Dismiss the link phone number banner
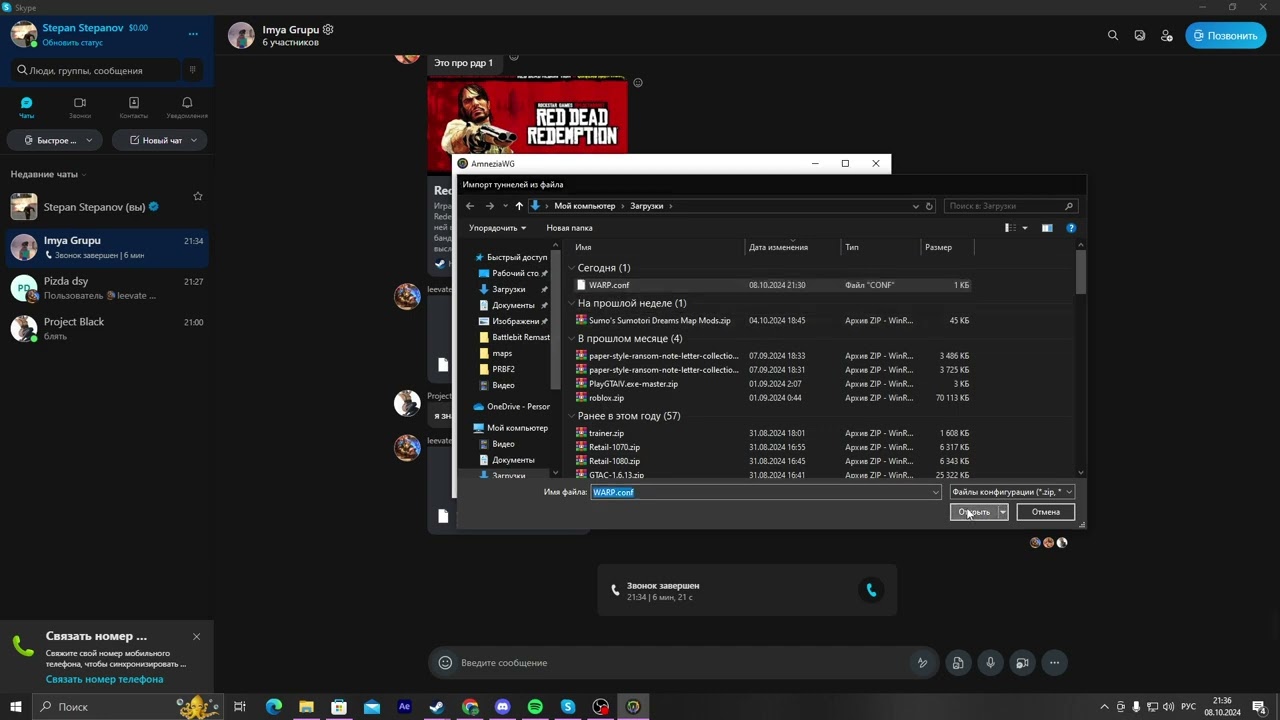The width and height of the screenshot is (1280, 720). [x=196, y=636]
